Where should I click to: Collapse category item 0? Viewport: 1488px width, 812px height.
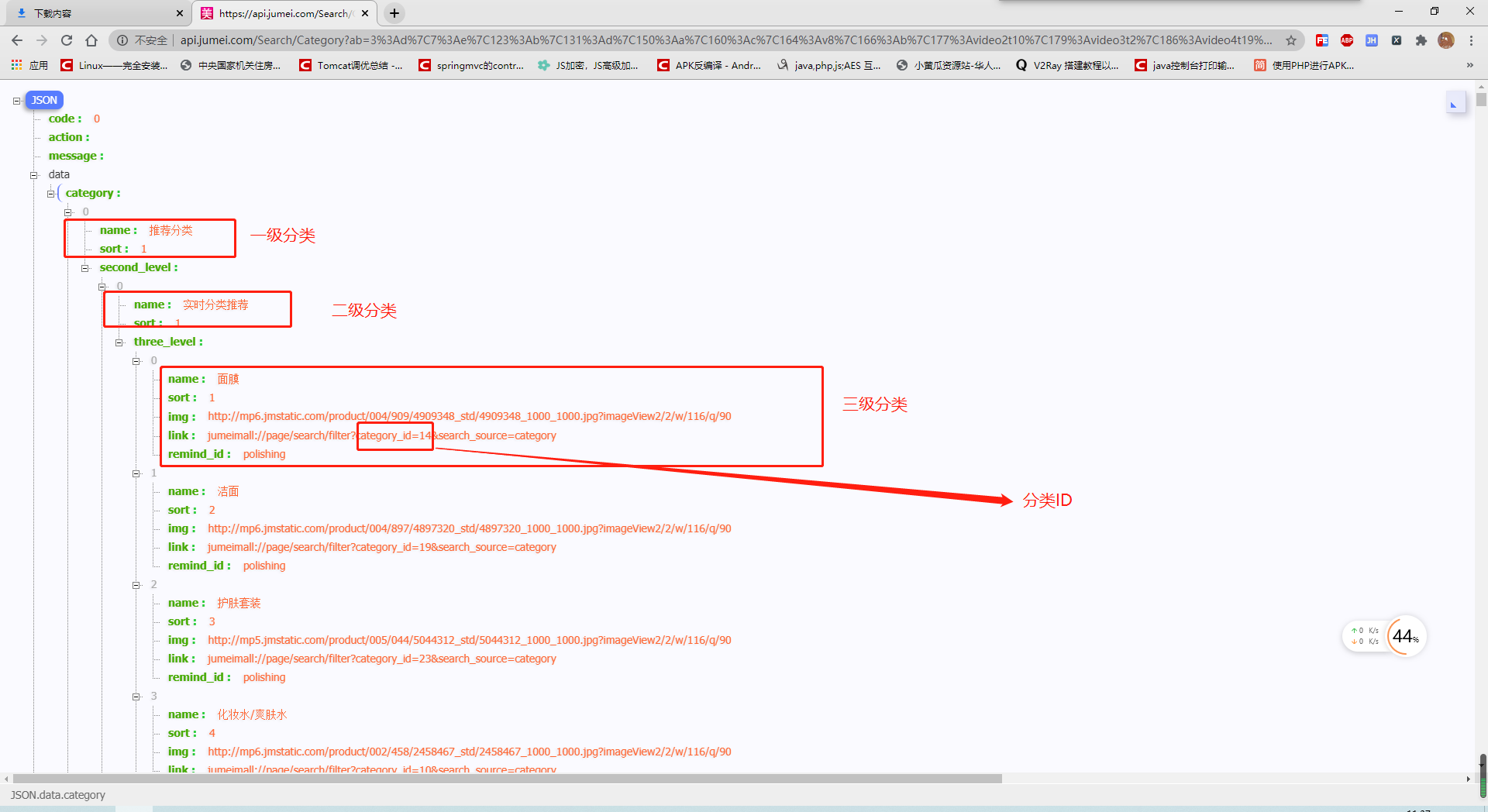pyautogui.click(x=68, y=212)
